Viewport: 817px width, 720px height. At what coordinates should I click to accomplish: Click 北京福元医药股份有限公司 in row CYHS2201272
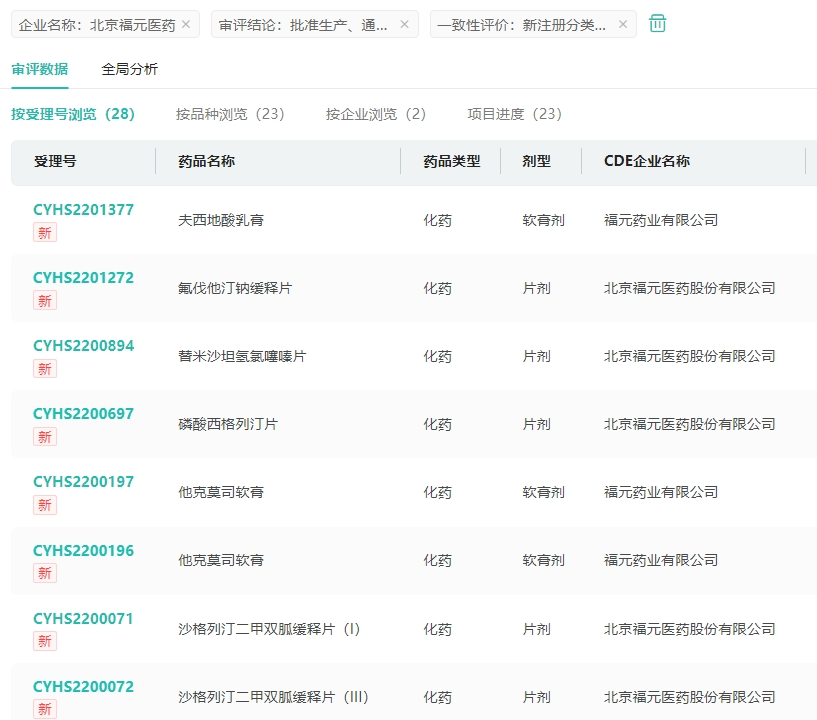pyautogui.click(x=690, y=288)
